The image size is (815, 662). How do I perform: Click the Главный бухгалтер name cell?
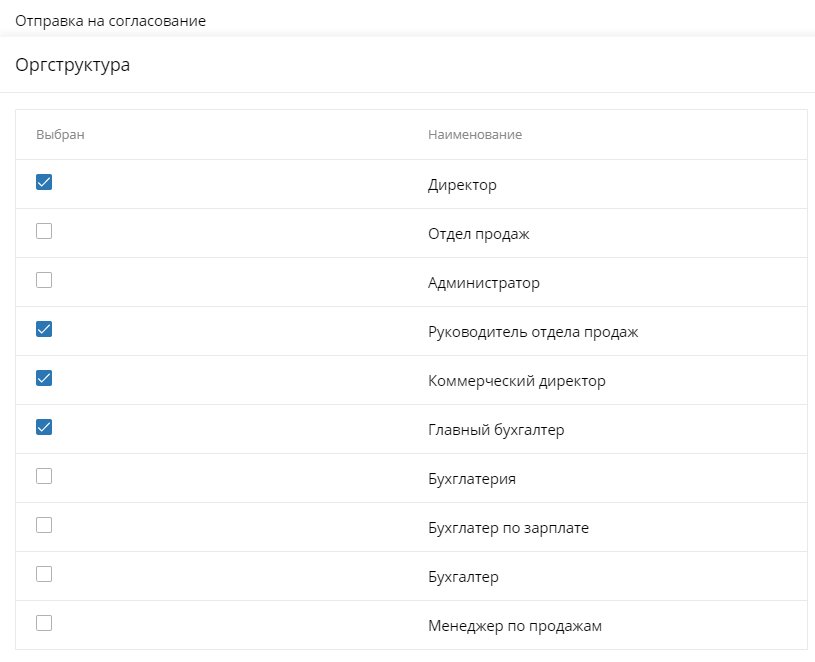(496, 430)
